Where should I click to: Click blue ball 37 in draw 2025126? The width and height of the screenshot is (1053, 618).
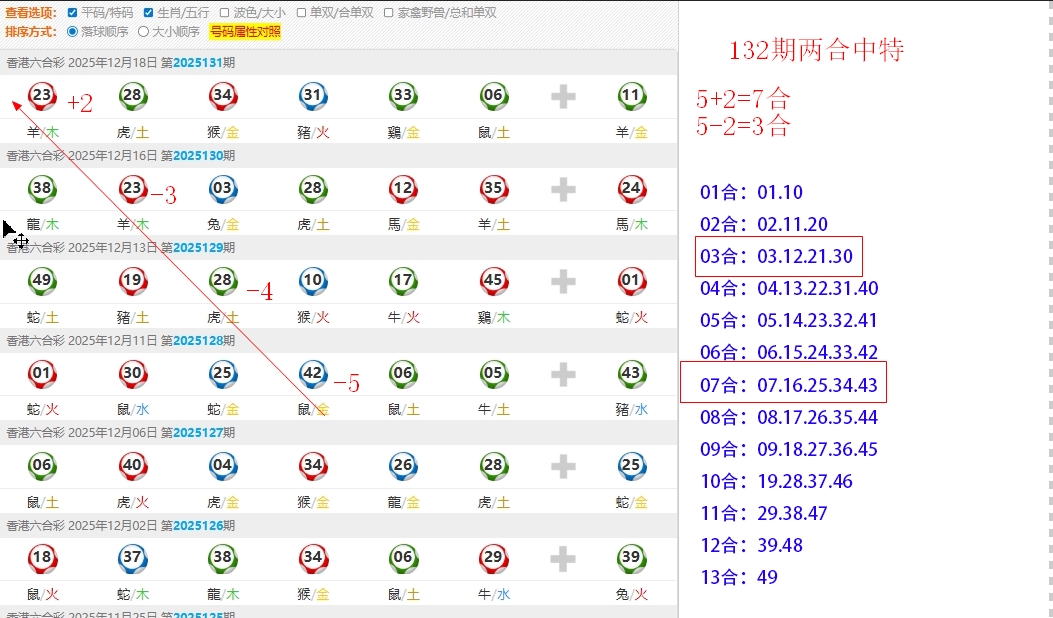132,559
